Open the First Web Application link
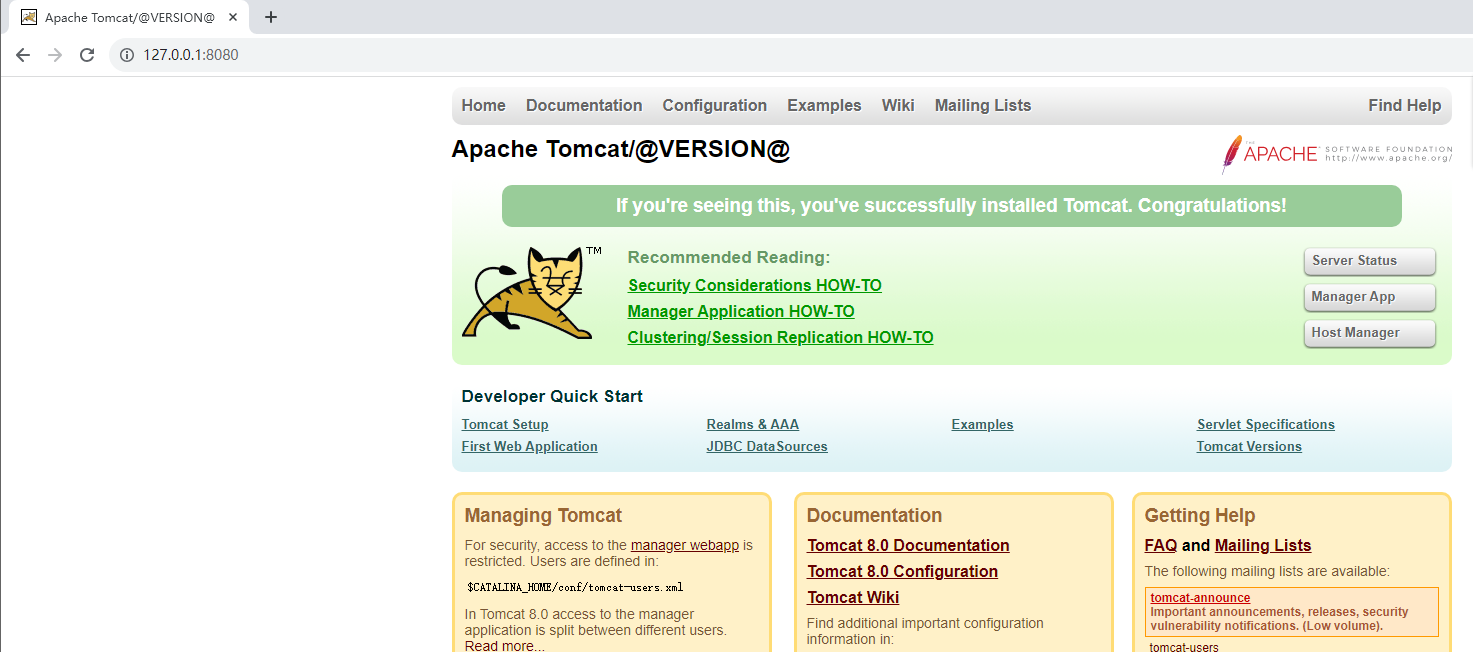 click(530, 446)
